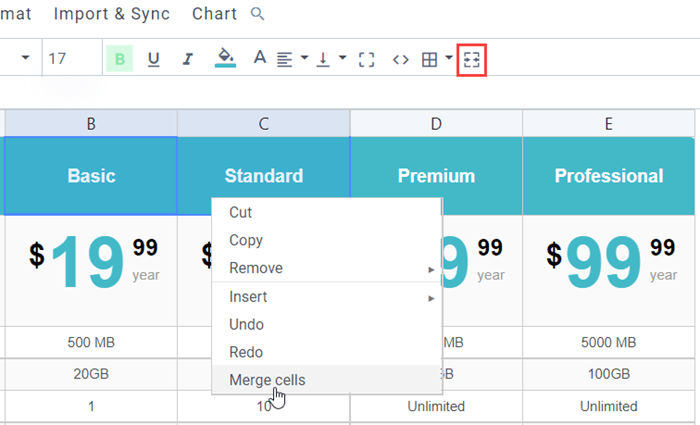Open the fill color bucket tool

[x=225, y=59]
